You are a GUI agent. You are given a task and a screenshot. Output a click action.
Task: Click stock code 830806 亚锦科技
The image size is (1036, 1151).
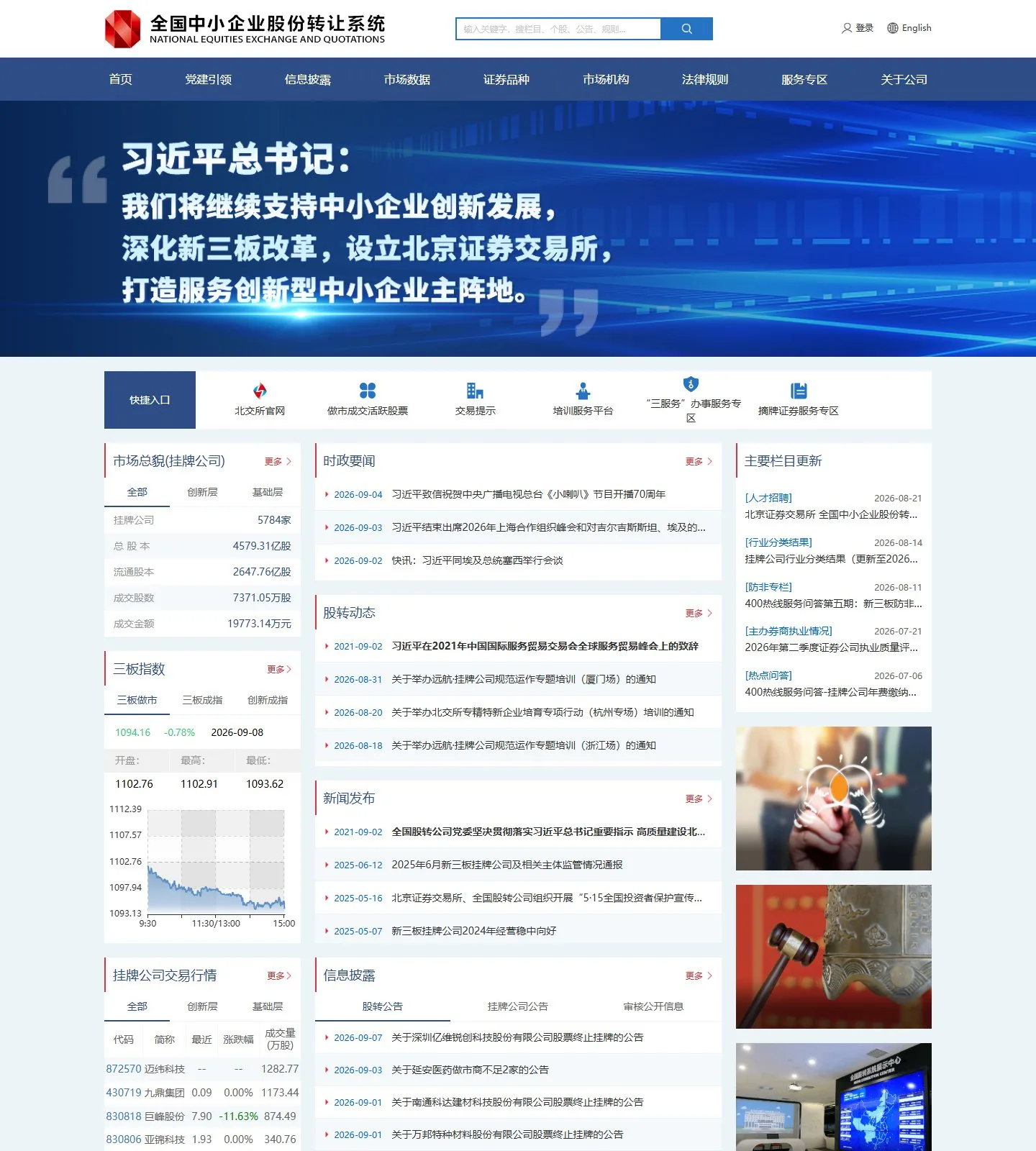124,1139
